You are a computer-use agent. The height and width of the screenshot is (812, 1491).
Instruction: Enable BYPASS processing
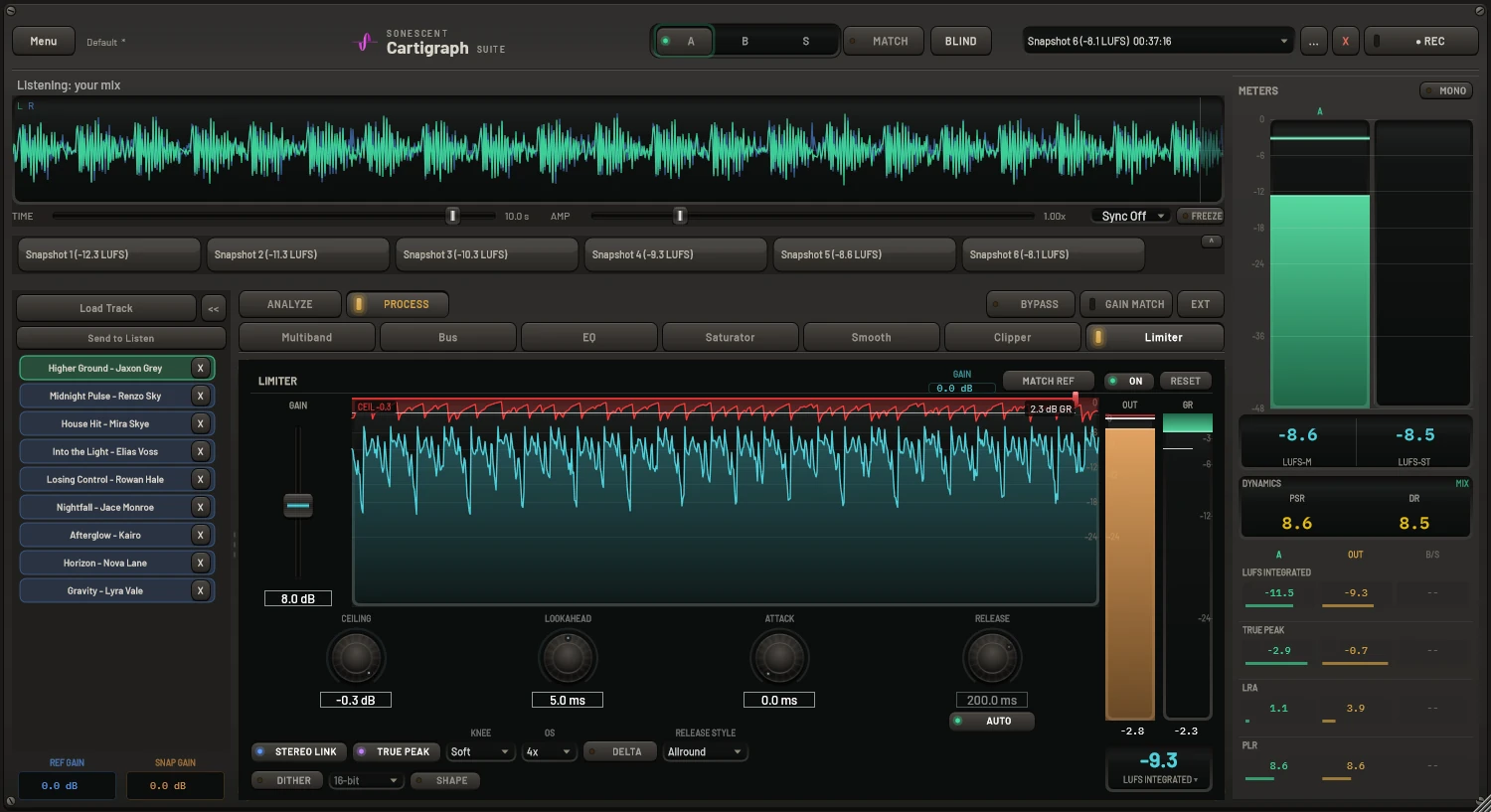[x=1030, y=304]
